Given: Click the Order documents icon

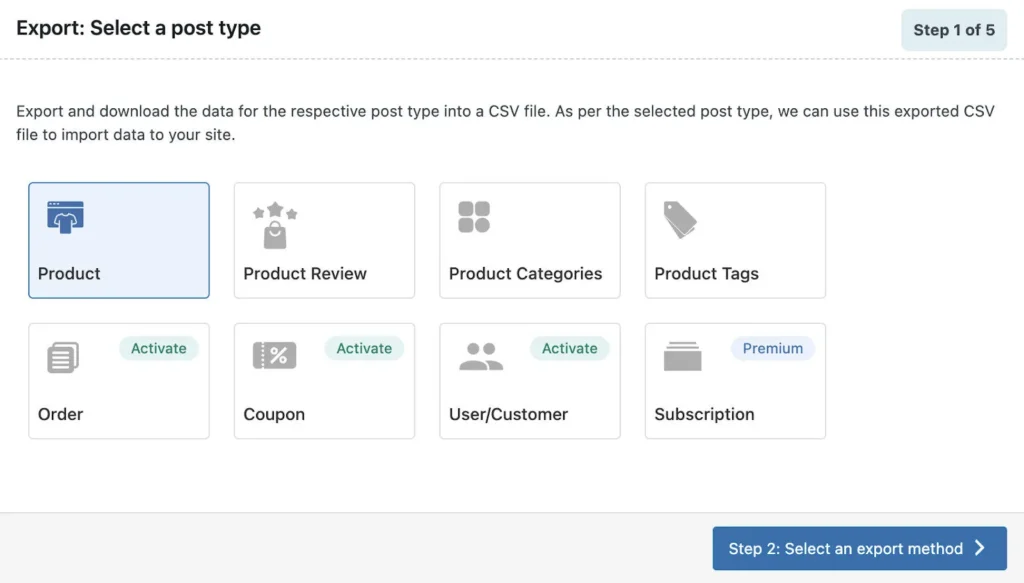Looking at the screenshot, I should coord(63,357).
